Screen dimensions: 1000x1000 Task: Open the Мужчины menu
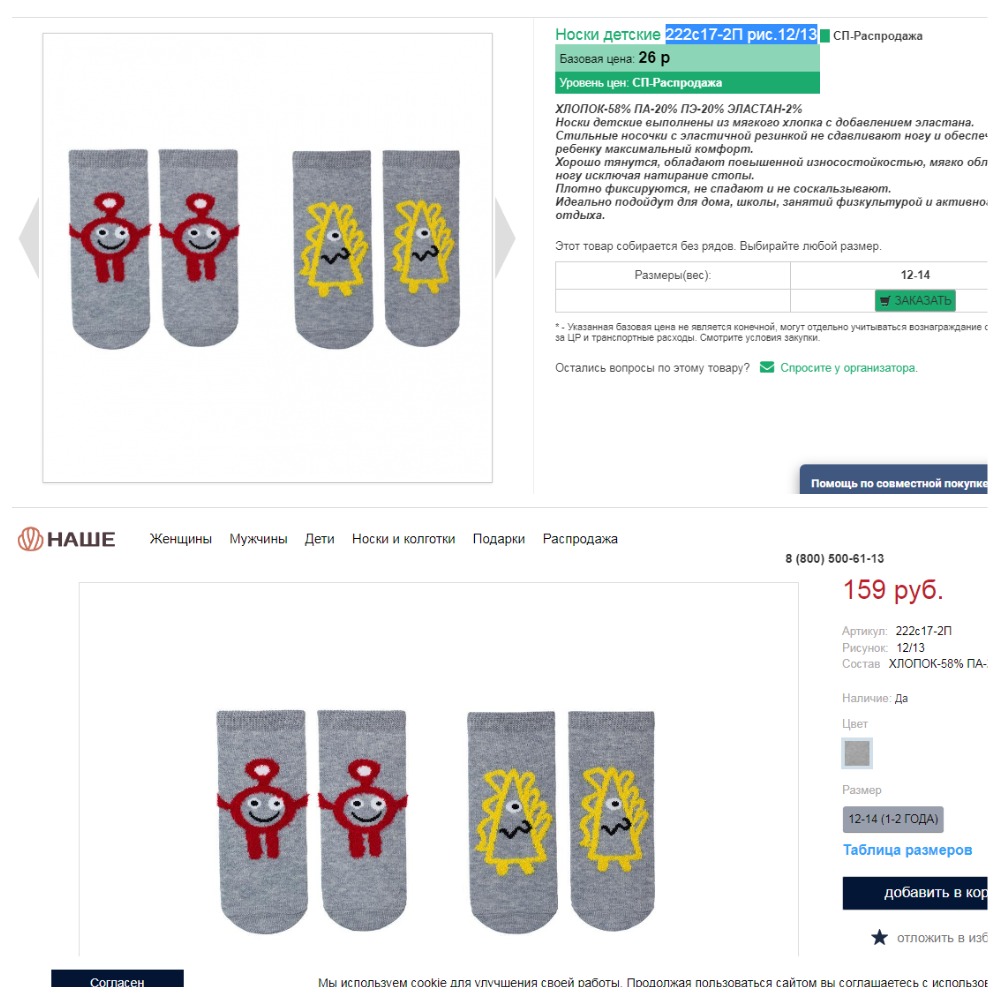click(x=258, y=539)
